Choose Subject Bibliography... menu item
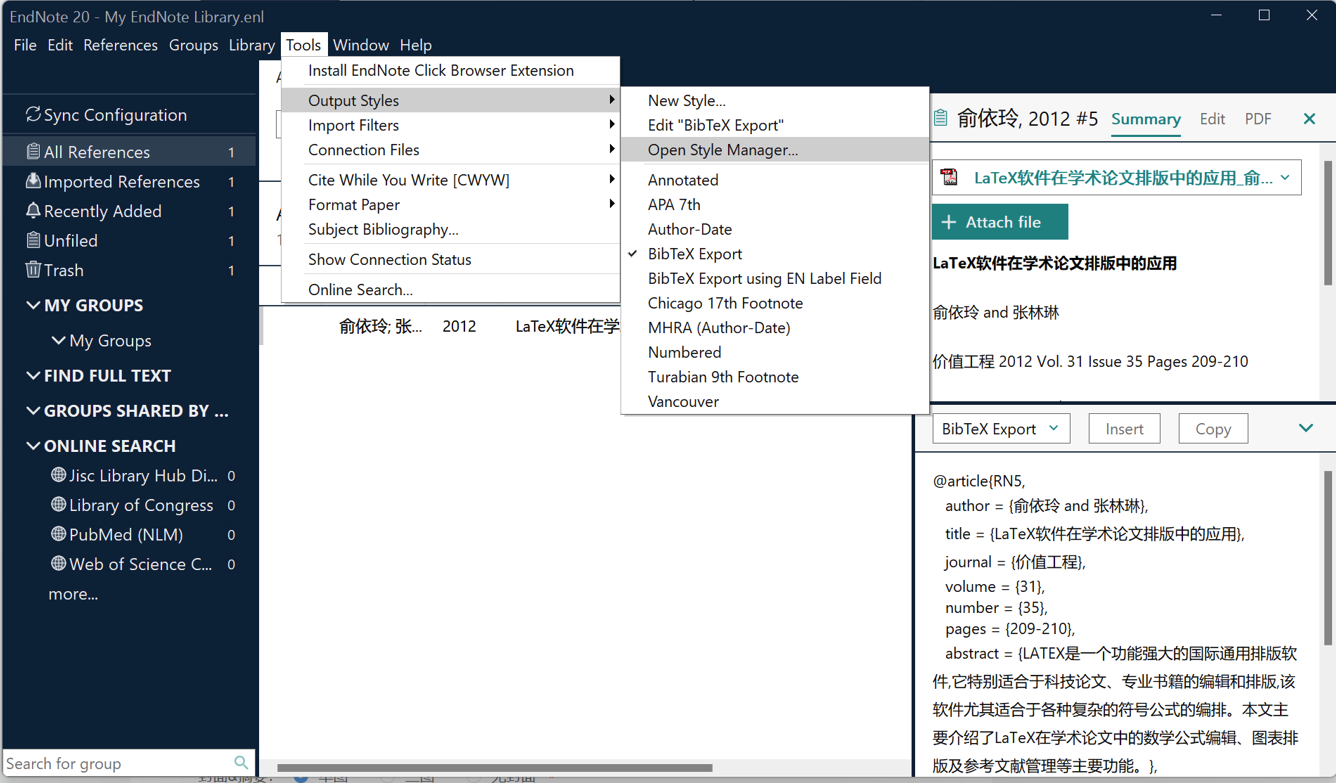The width and height of the screenshot is (1336, 783). (x=450, y=229)
